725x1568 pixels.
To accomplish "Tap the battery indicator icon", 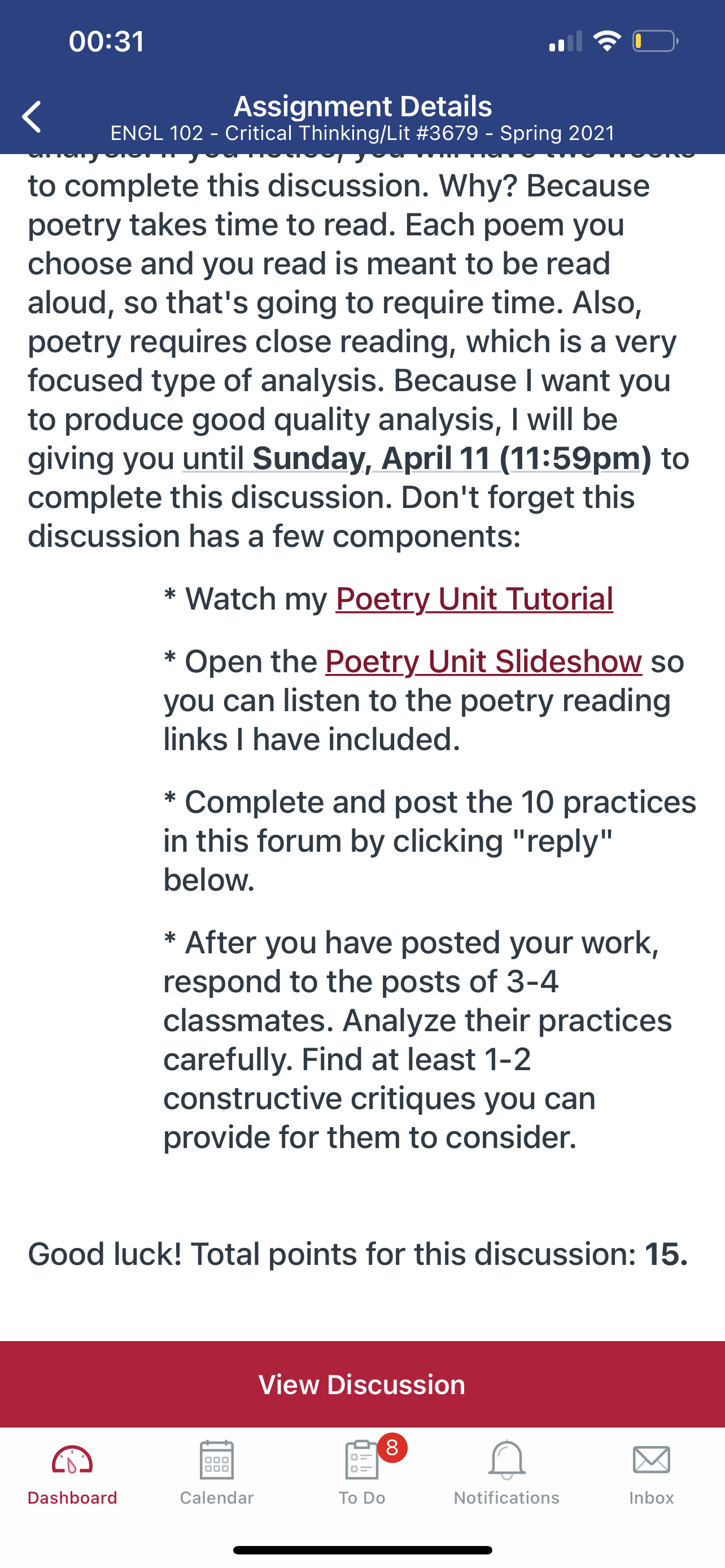I will point(655,41).
